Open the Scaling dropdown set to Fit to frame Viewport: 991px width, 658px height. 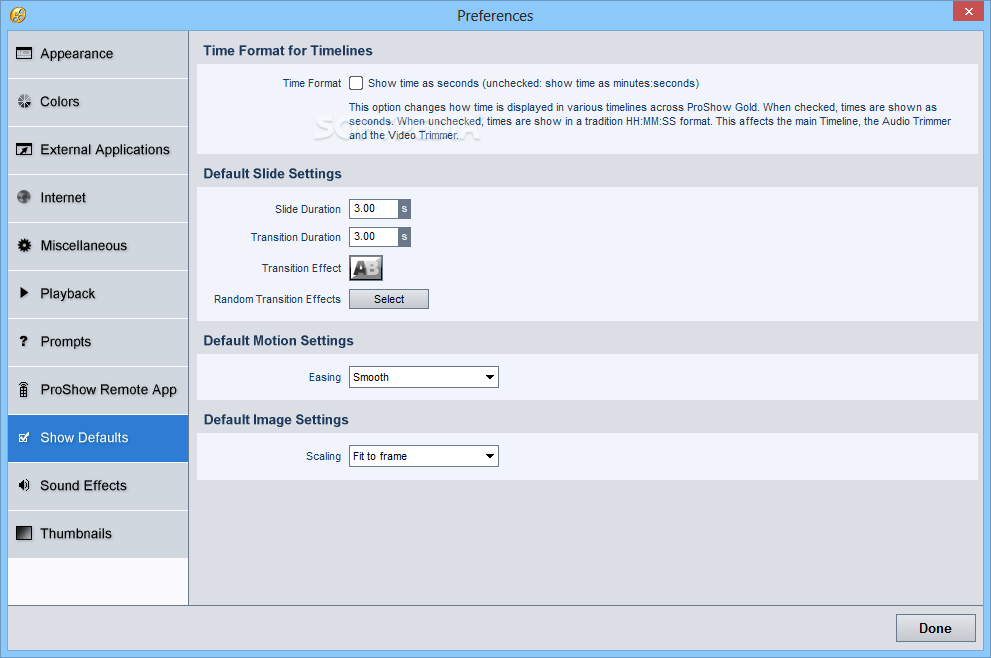423,456
